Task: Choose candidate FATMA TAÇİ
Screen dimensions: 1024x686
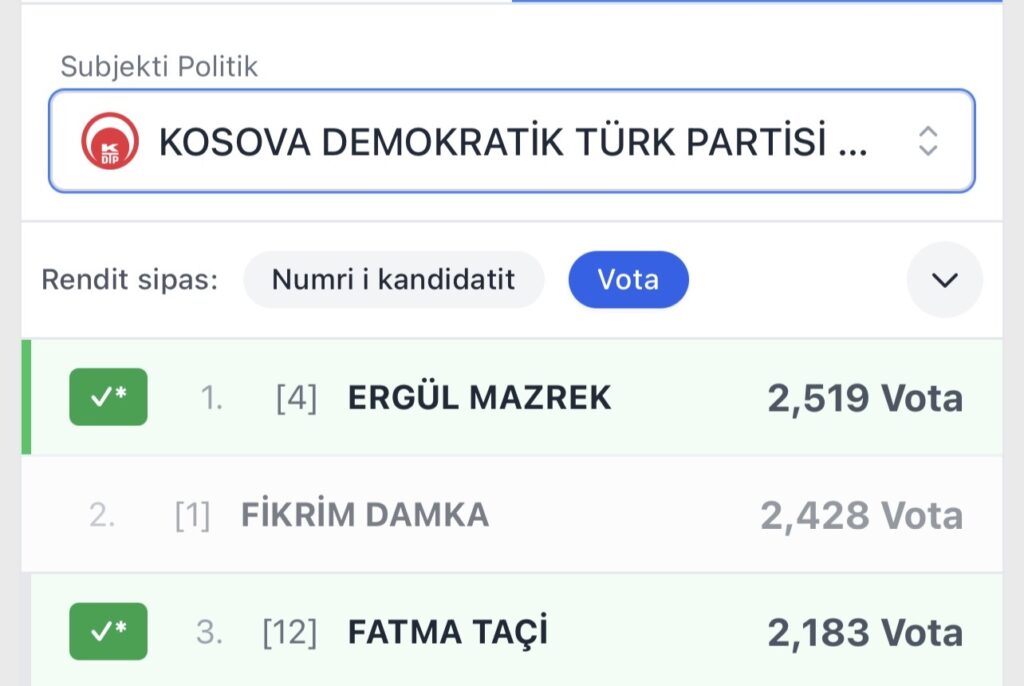Action: pos(447,632)
